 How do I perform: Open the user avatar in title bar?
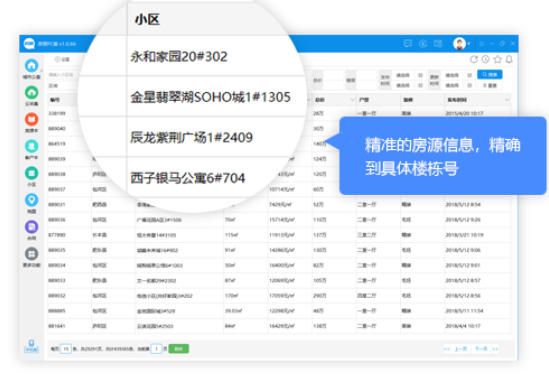(x=459, y=43)
